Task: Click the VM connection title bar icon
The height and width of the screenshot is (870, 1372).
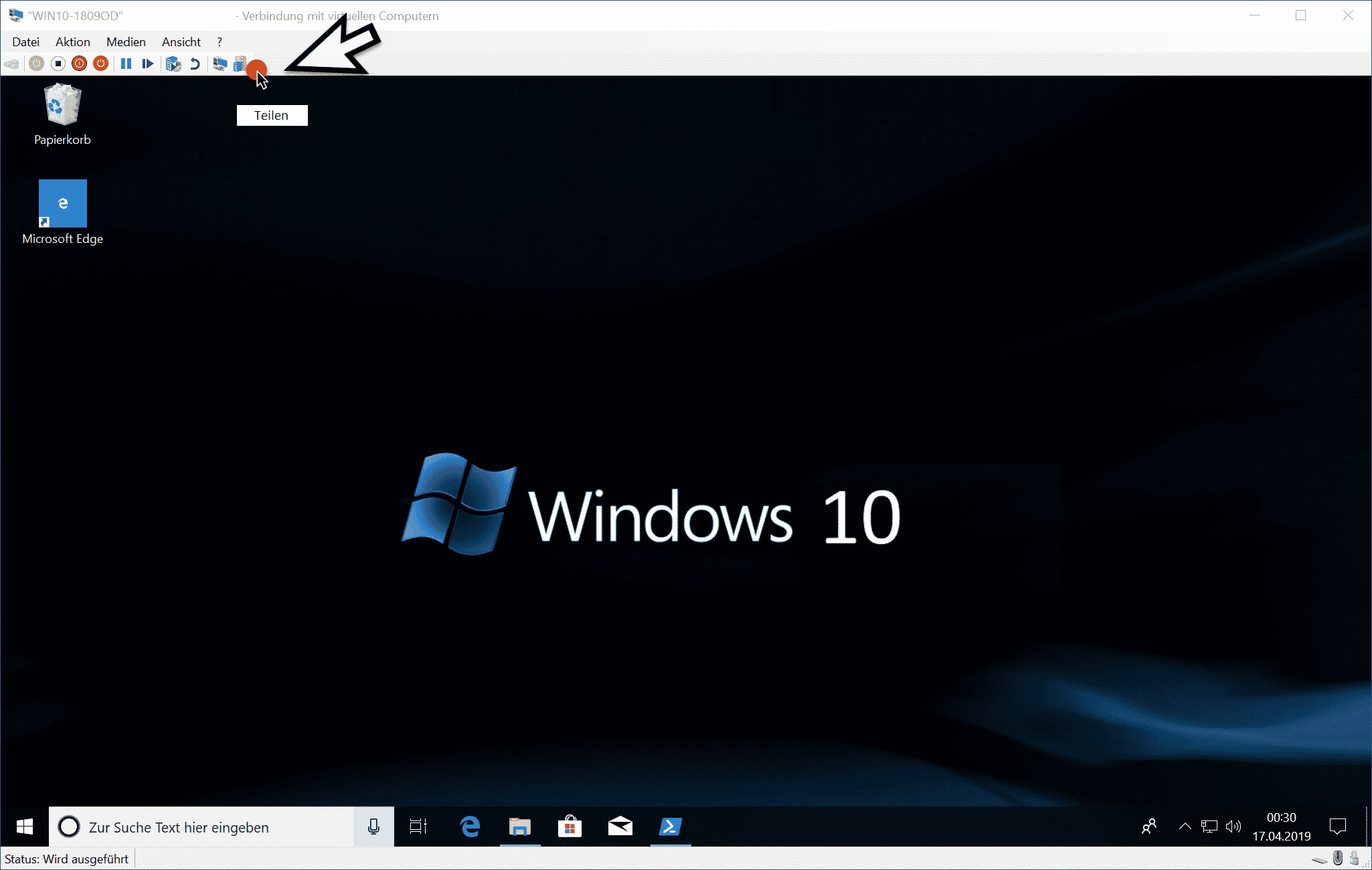Action: pos(15,15)
